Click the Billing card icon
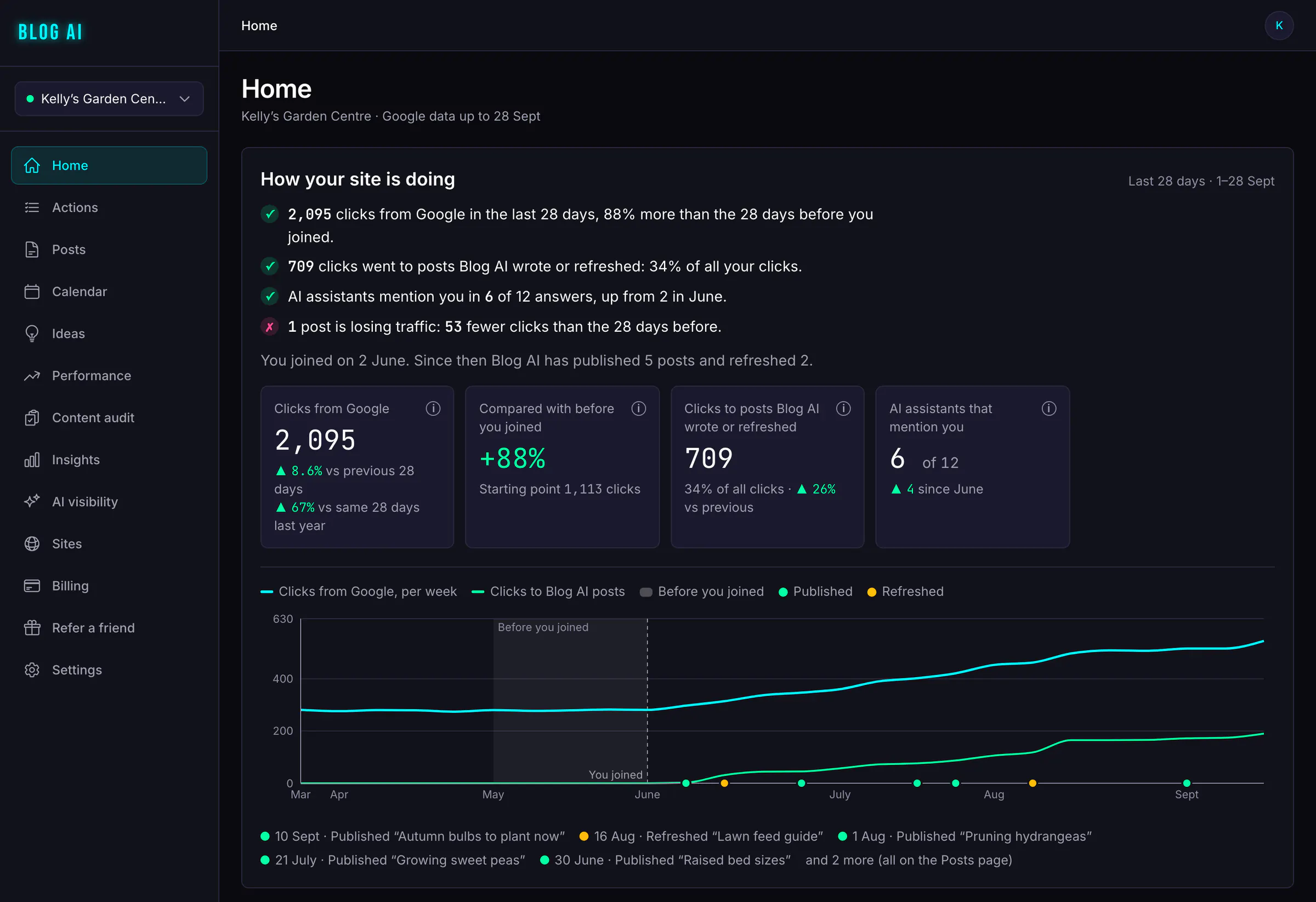Viewport: 1316px width, 902px height. click(32, 586)
